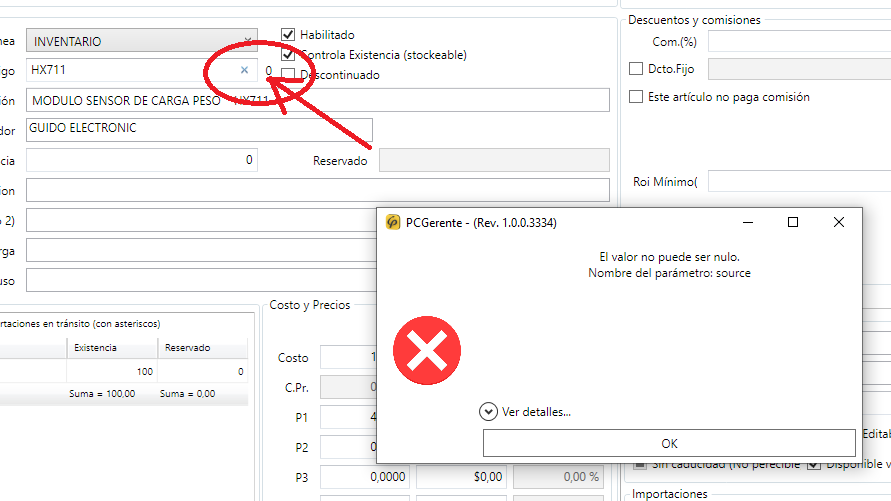Image resolution: width=891 pixels, height=501 pixels.
Task: Uncheck the Habilitado checkbox
Action: coord(289,35)
